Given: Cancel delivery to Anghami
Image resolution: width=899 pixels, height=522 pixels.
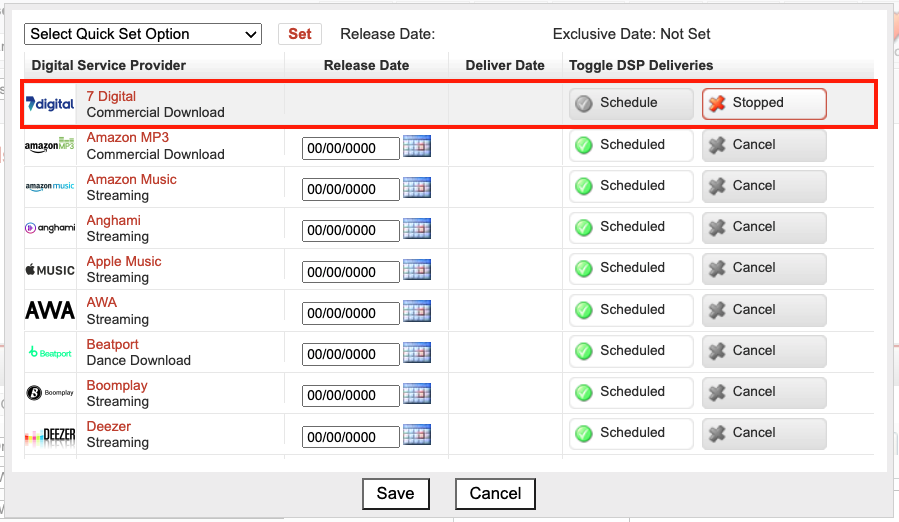Looking at the screenshot, I should (764, 227).
